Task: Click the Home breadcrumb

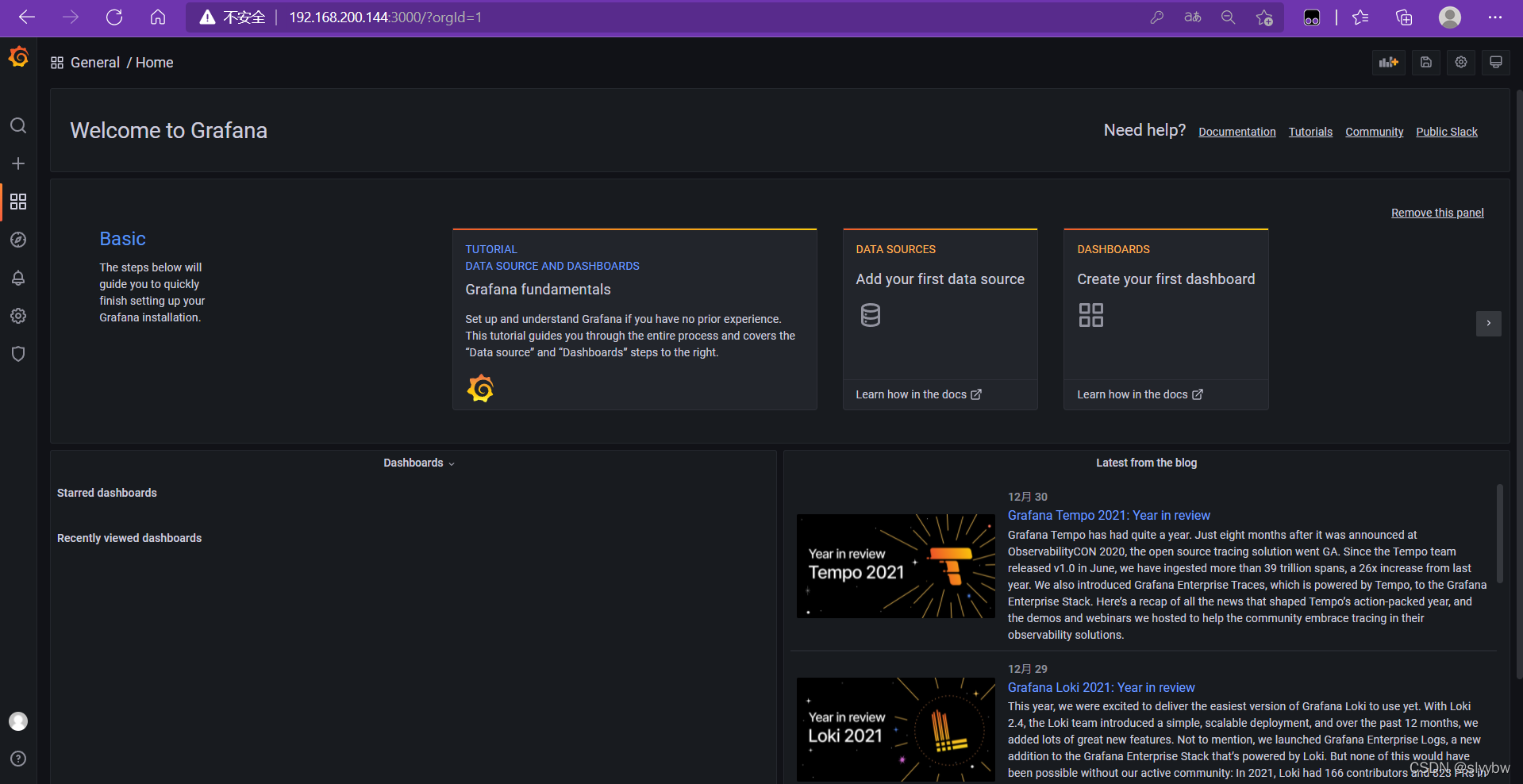Action: (x=155, y=63)
